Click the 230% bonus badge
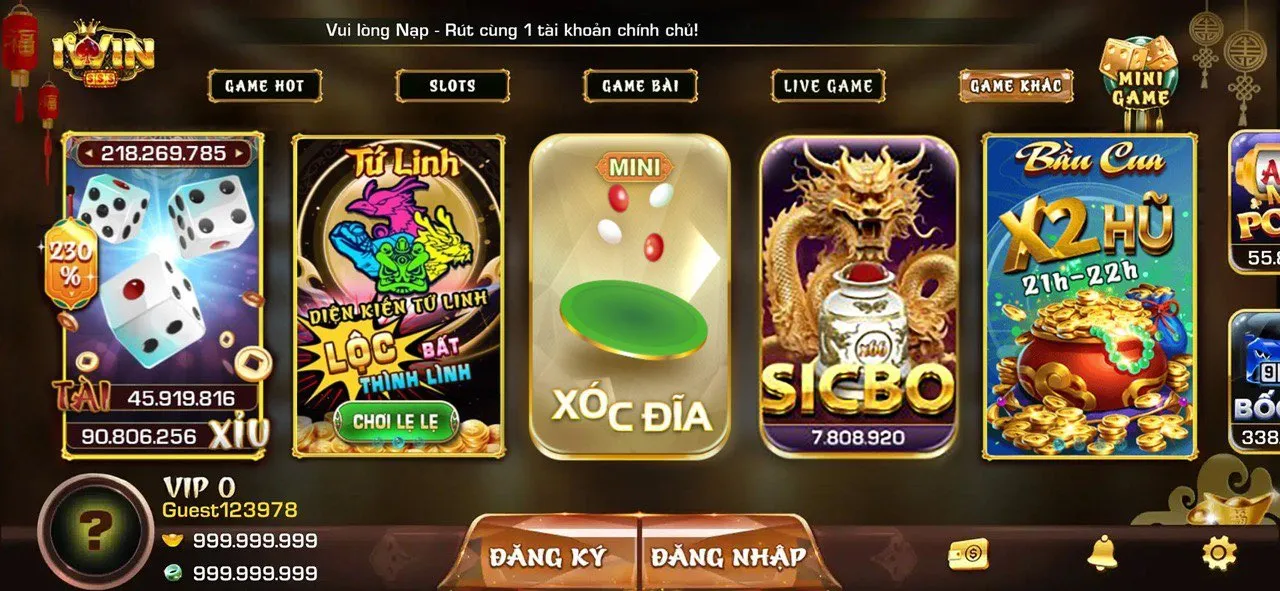This screenshot has width=1280, height=591. click(x=69, y=262)
